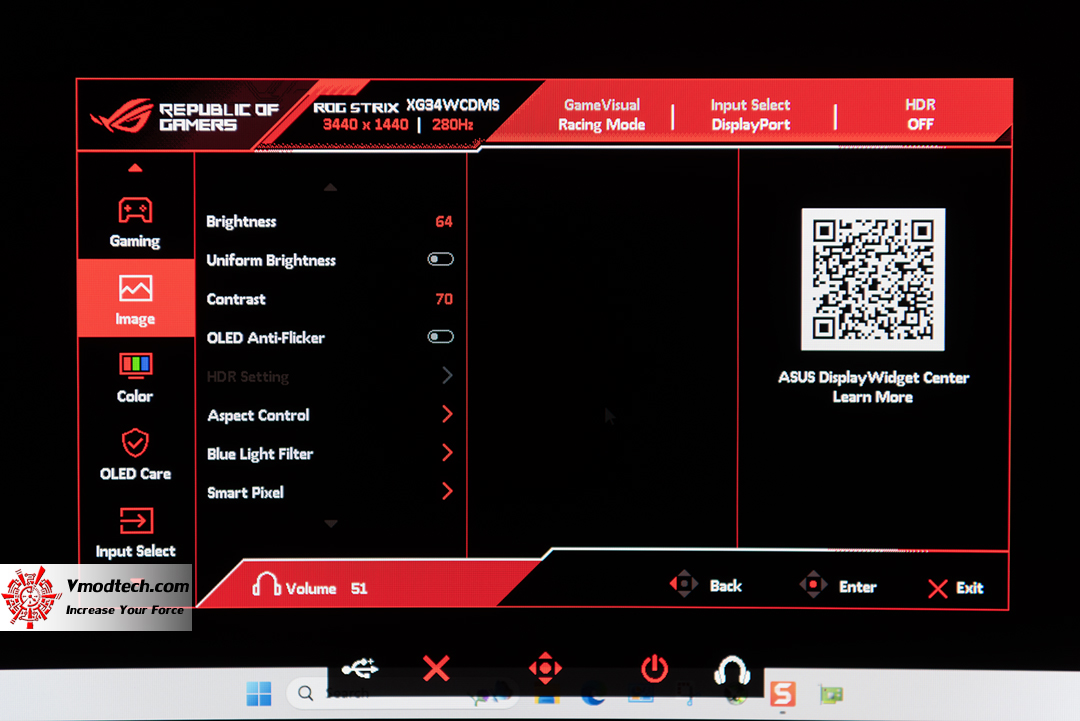Screen dimensions: 1080x721
Task: Toggle the Uniform Brightness switch
Action: [x=440, y=260]
